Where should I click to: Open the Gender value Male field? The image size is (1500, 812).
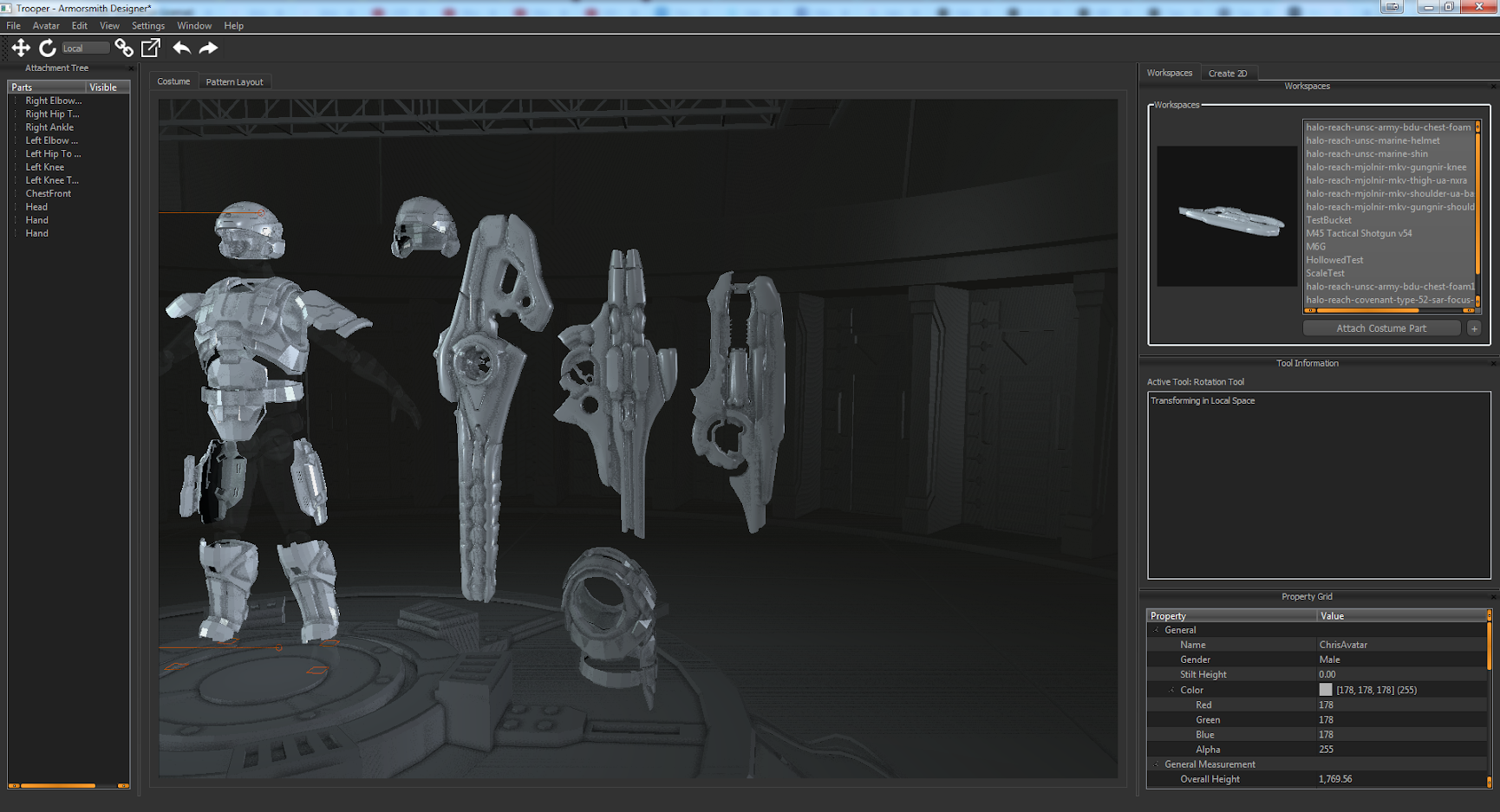1401,659
